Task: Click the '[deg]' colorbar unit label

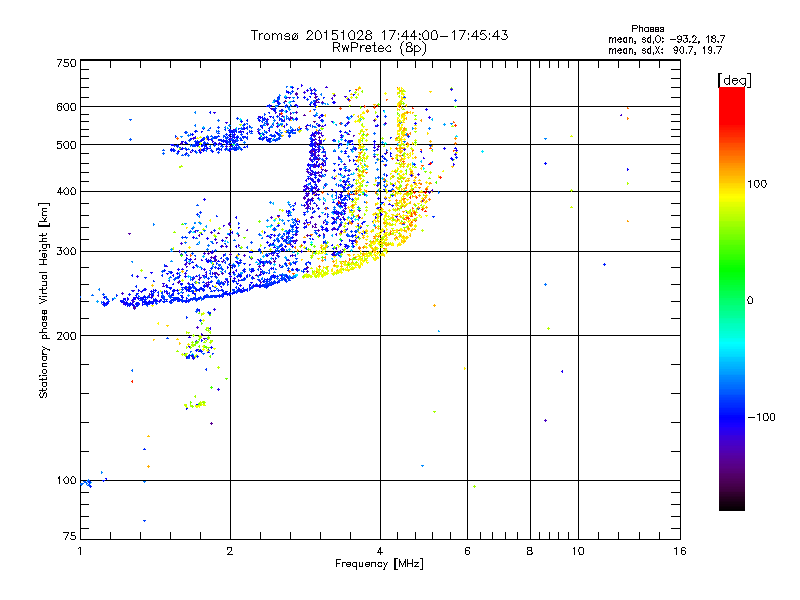Action: click(x=734, y=80)
